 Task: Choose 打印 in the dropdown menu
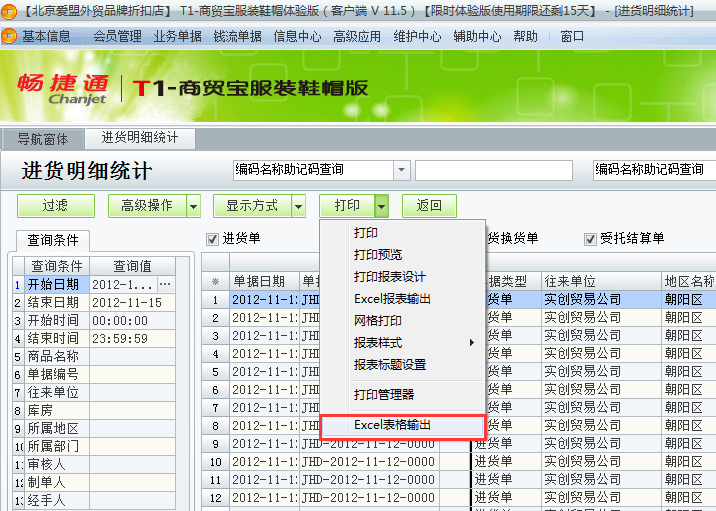402,233
